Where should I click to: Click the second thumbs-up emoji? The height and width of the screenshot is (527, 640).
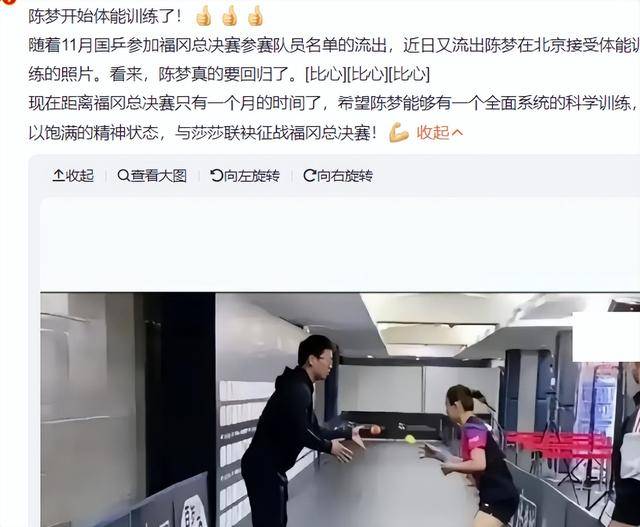point(229,16)
